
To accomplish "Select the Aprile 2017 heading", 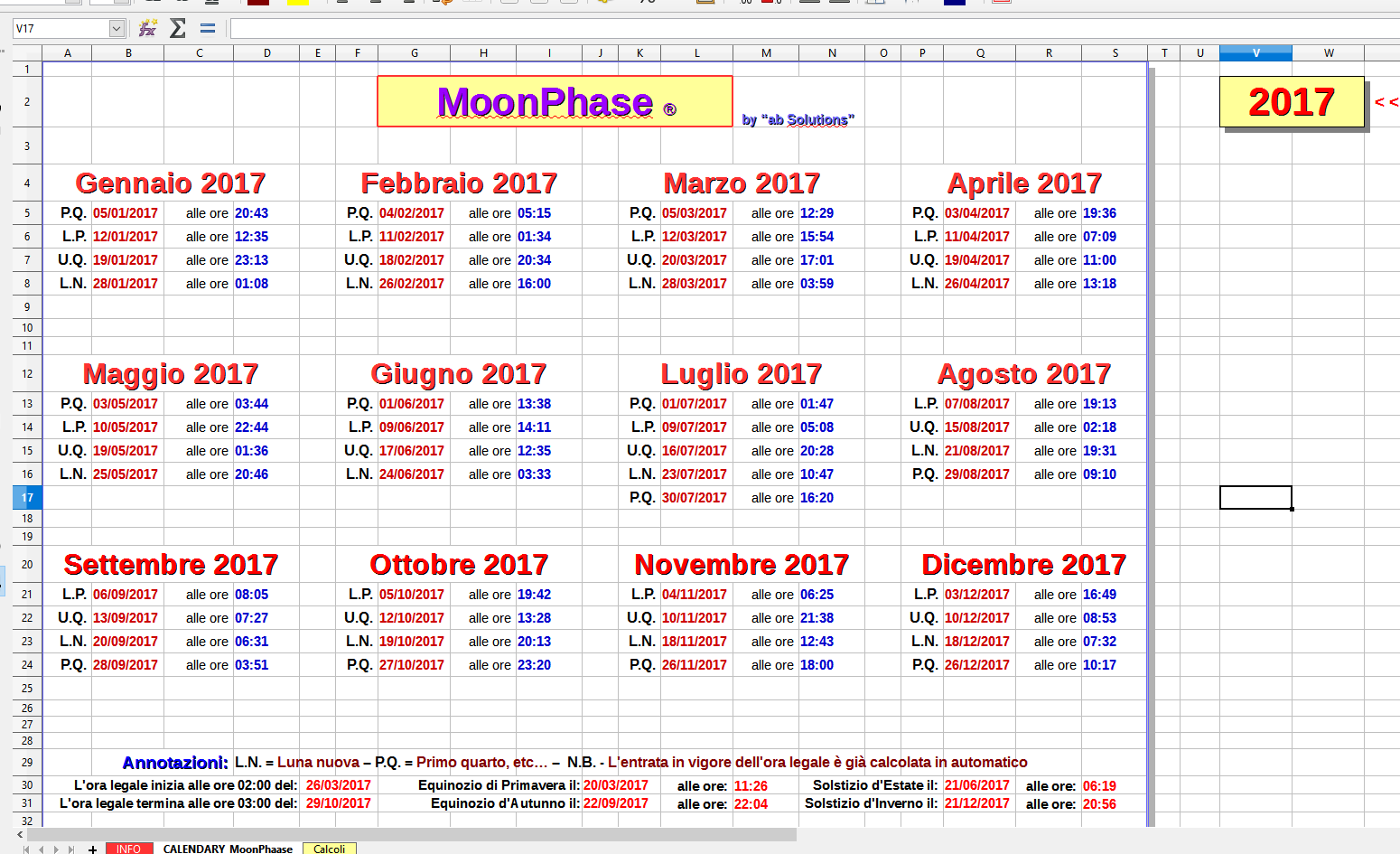I will coord(1024,183).
